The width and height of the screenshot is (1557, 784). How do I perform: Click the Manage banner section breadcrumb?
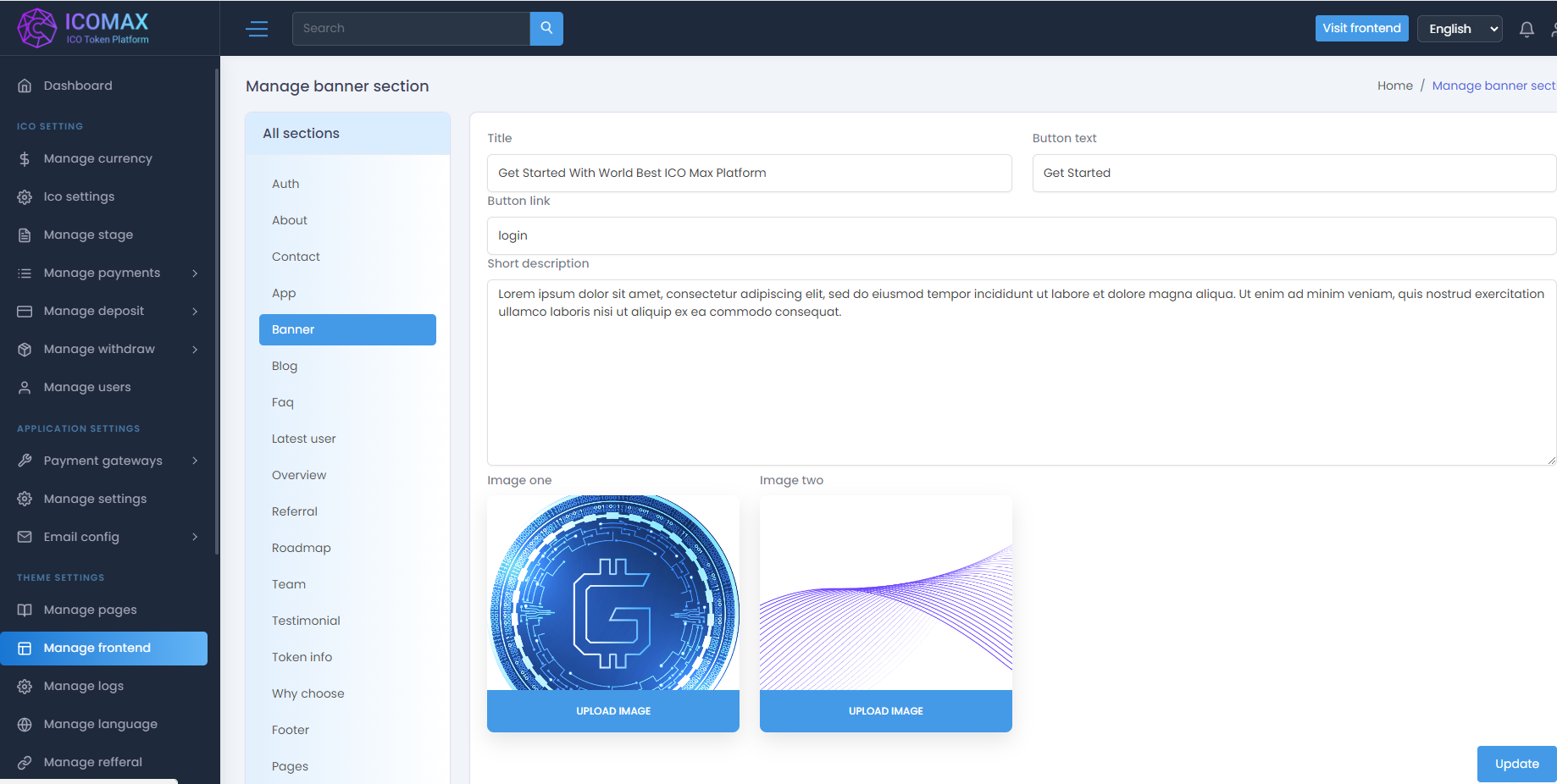[1493, 86]
